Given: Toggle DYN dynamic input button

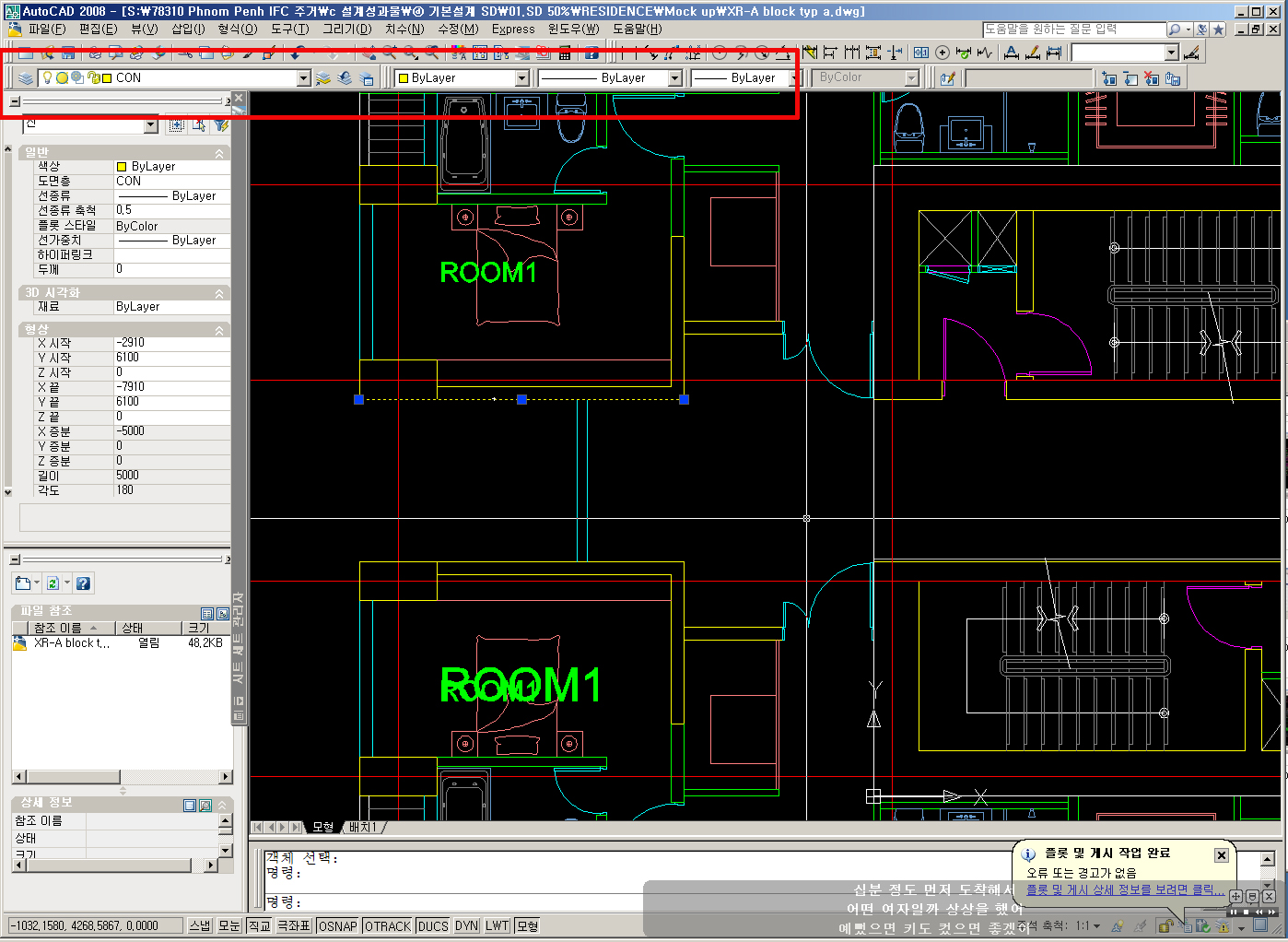Looking at the screenshot, I should pos(466,926).
